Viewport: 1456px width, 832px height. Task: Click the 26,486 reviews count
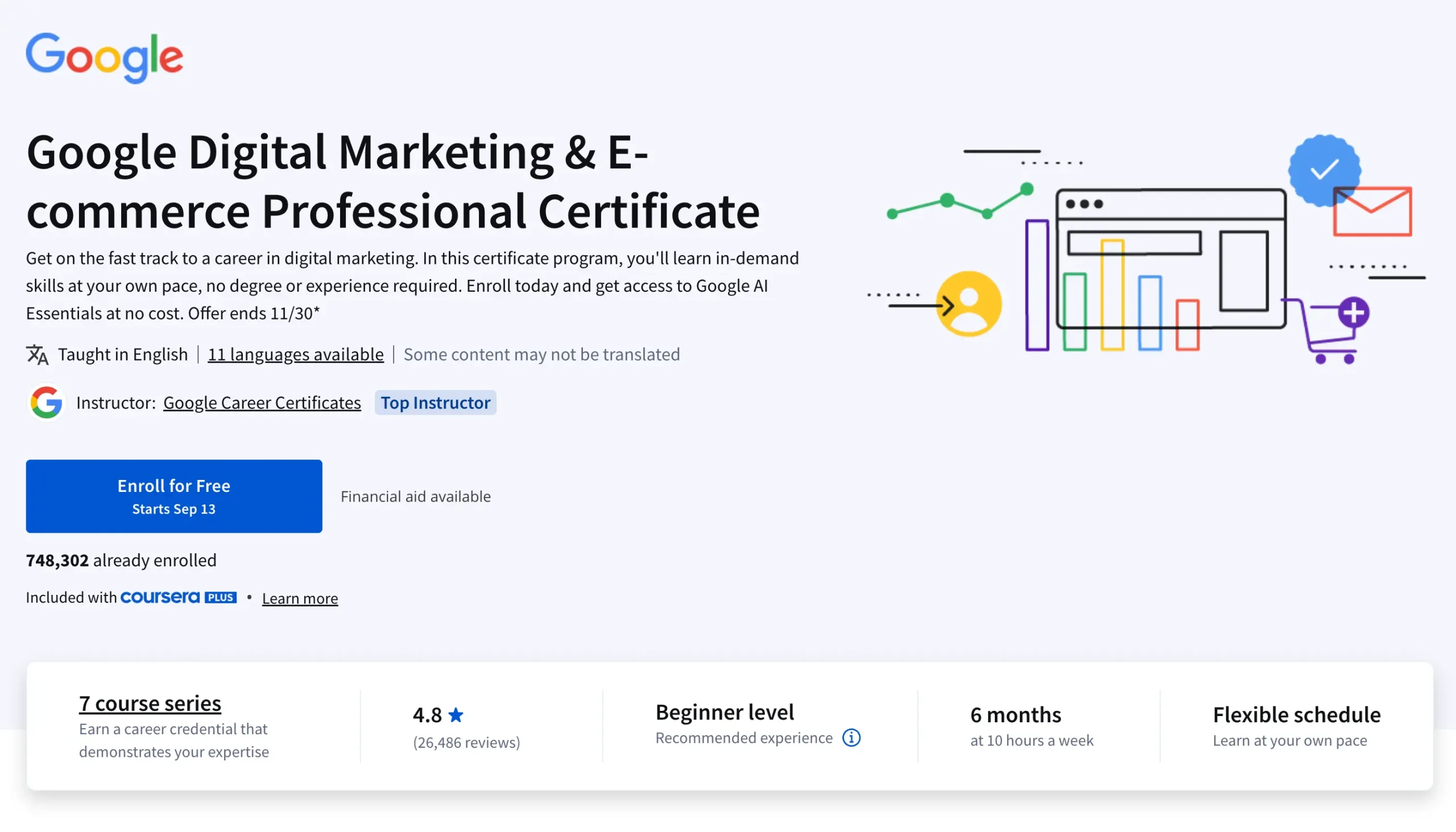pyautogui.click(x=466, y=742)
